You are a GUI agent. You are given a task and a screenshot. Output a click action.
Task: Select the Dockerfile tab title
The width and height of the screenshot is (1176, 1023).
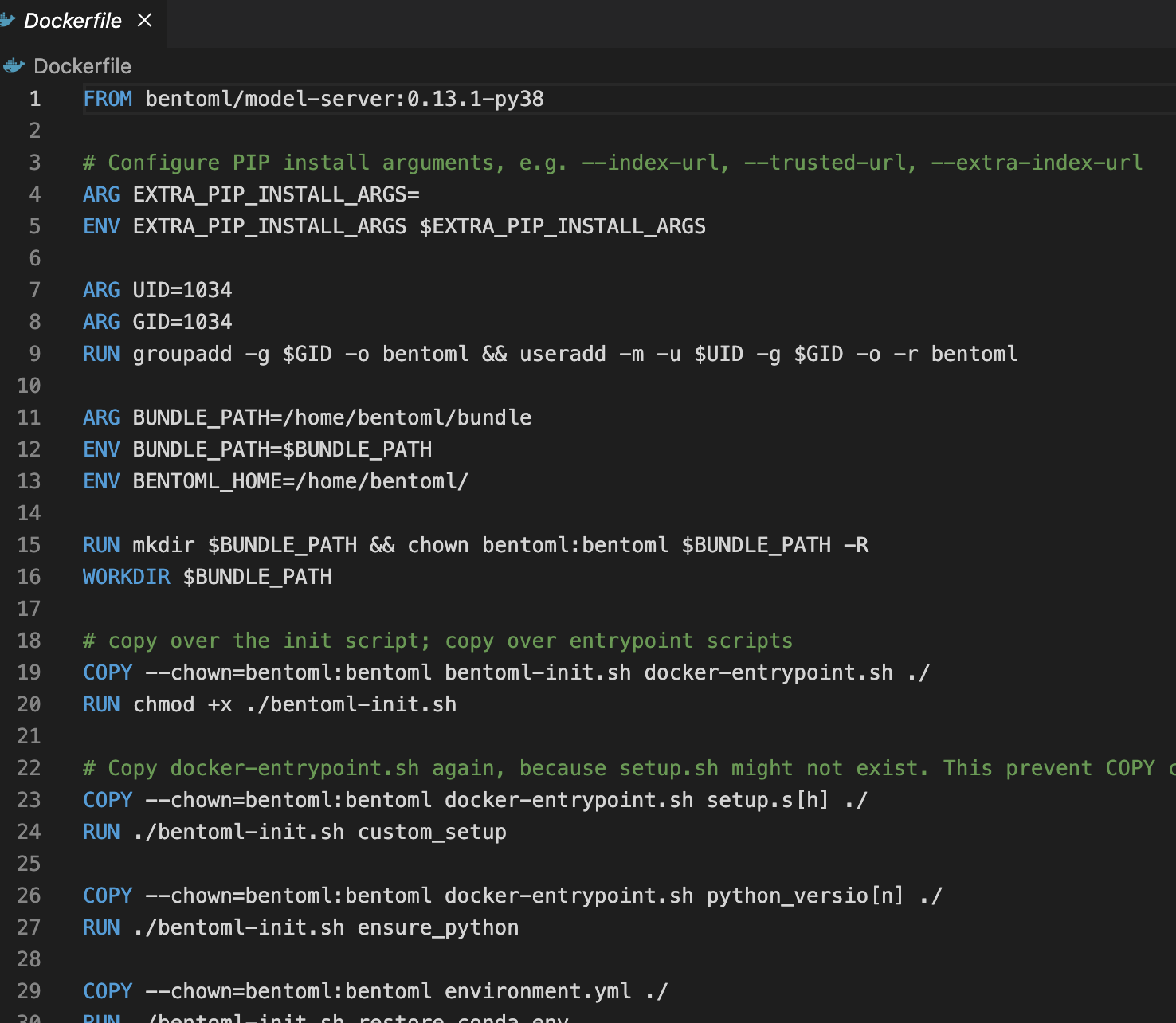(x=73, y=21)
